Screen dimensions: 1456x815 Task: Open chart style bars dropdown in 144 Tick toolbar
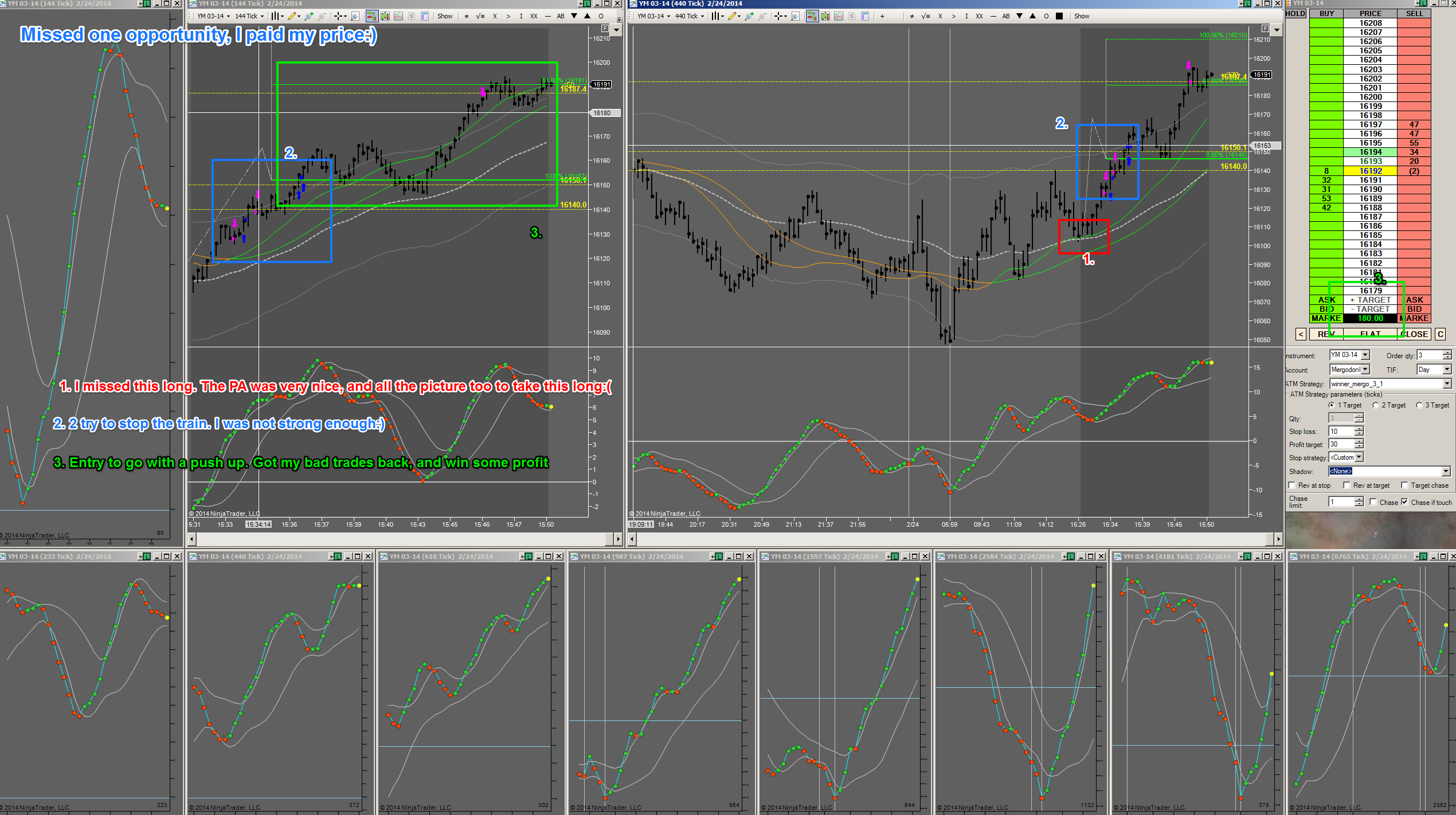tap(277, 16)
